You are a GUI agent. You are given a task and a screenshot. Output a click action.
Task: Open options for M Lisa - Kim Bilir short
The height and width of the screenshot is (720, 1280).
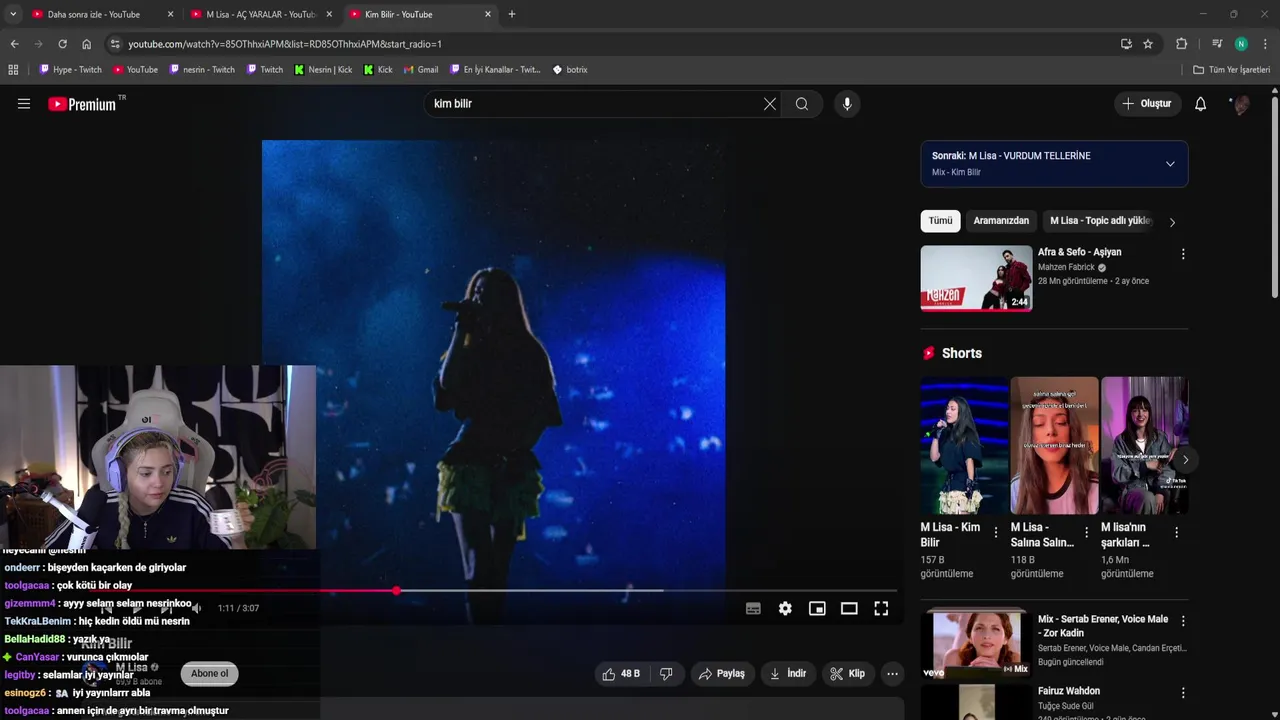click(x=996, y=533)
